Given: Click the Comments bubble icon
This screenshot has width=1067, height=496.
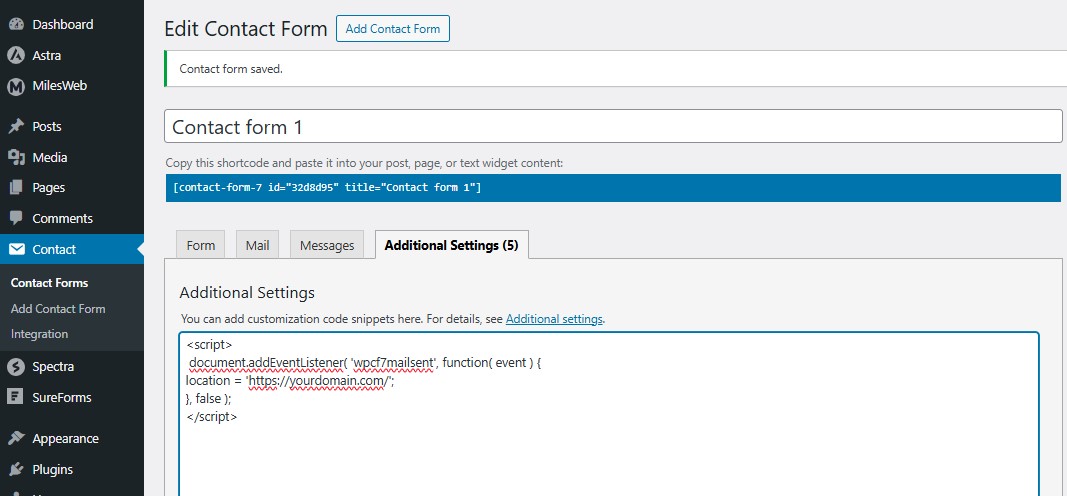Looking at the screenshot, I should tap(16, 218).
